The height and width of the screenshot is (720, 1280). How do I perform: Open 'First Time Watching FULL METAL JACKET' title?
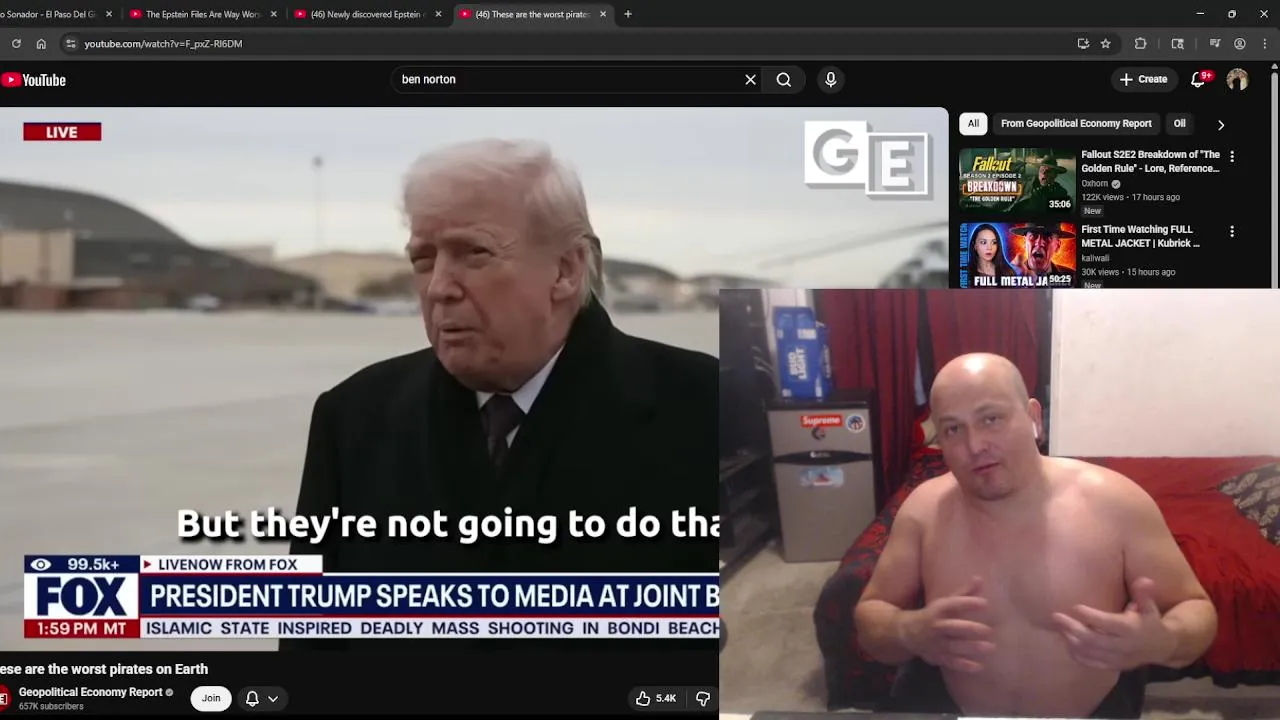[x=1140, y=236]
